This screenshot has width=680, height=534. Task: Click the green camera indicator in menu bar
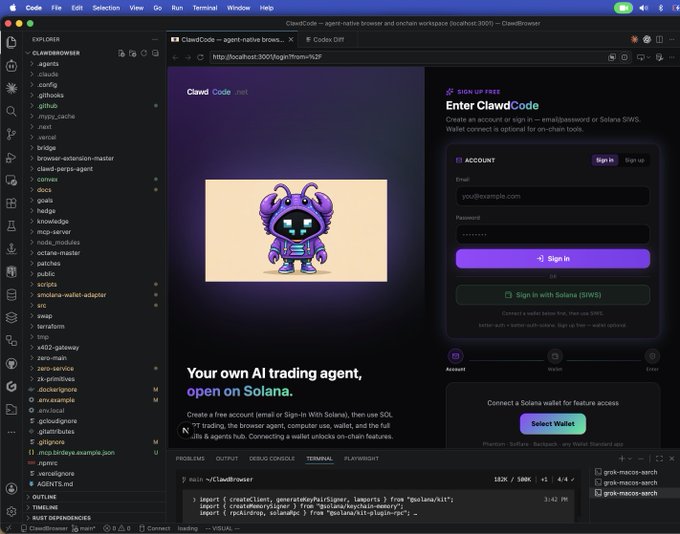point(623,8)
